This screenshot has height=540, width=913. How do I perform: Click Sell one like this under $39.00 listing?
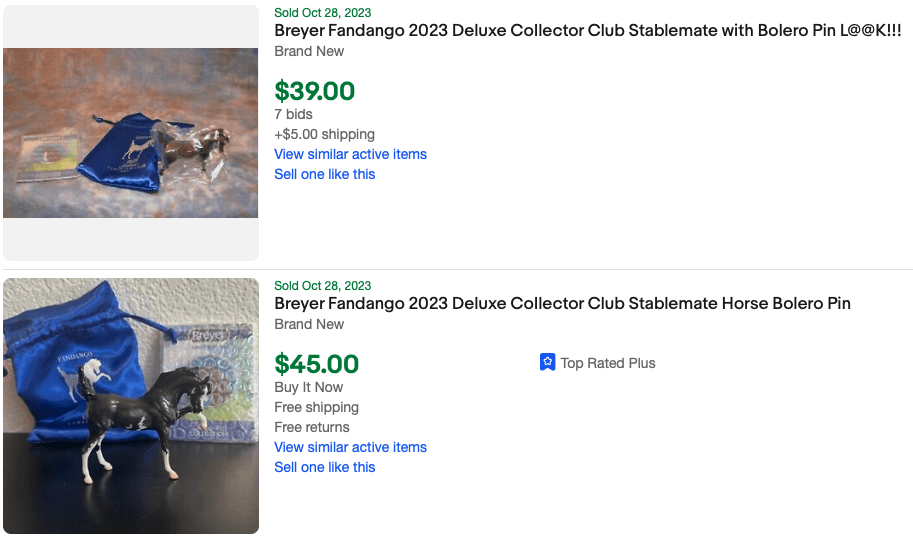click(325, 174)
